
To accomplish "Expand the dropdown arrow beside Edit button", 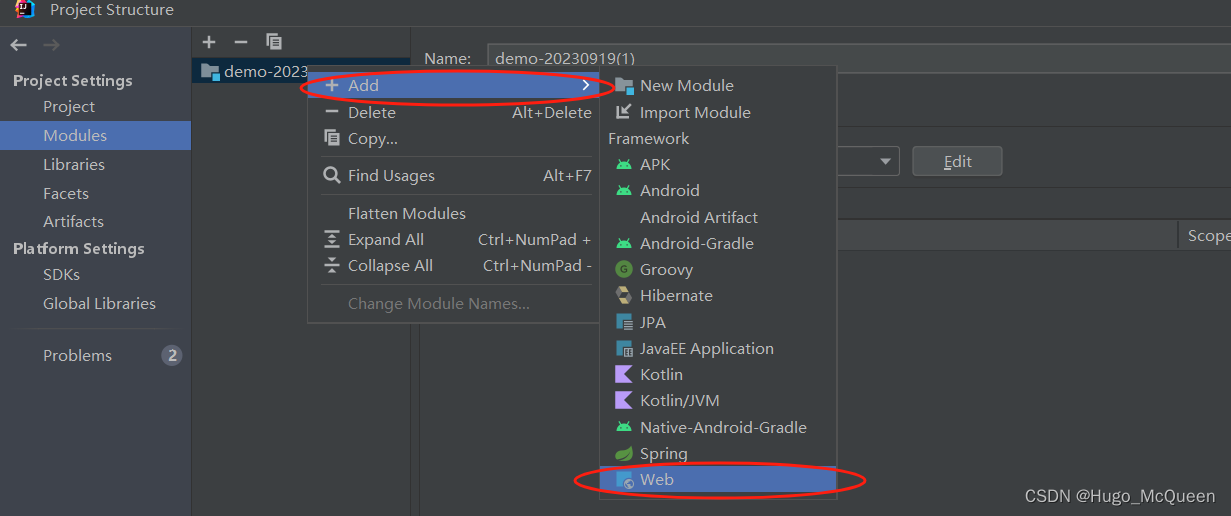I will coord(886,162).
